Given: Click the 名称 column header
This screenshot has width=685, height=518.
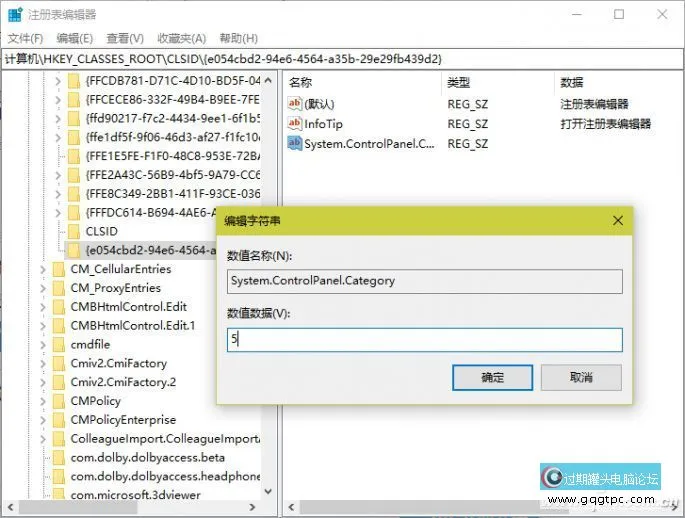Looking at the screenshot, I should coord(301,83).
